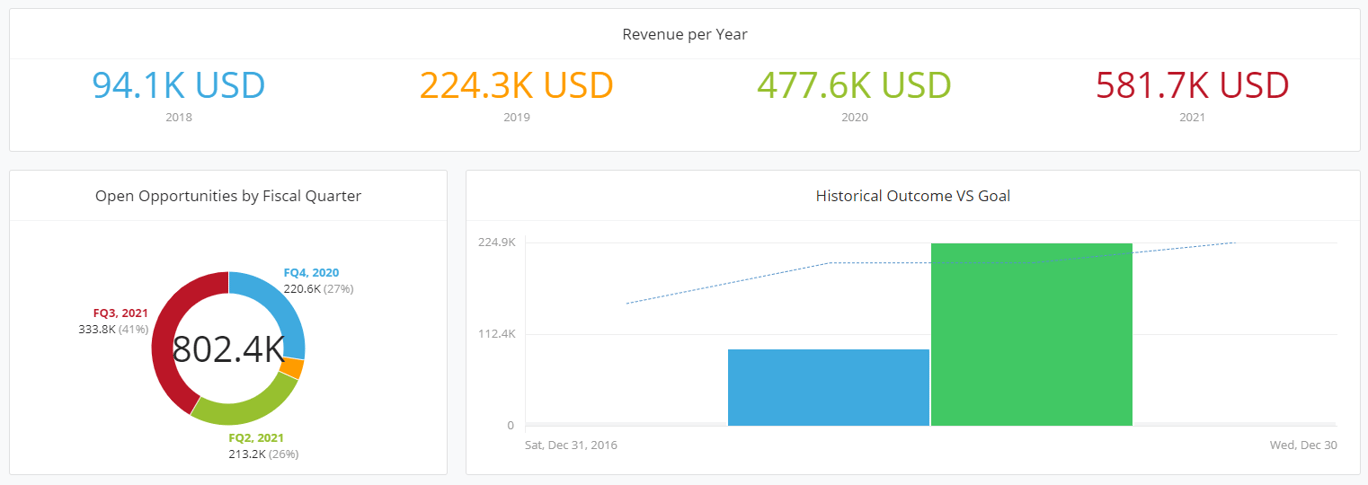This screenshot has height=485, width=1368.
Task: Click the 477.6K USD revenue value
Action: pyautogui.click(x=854, y=85)
